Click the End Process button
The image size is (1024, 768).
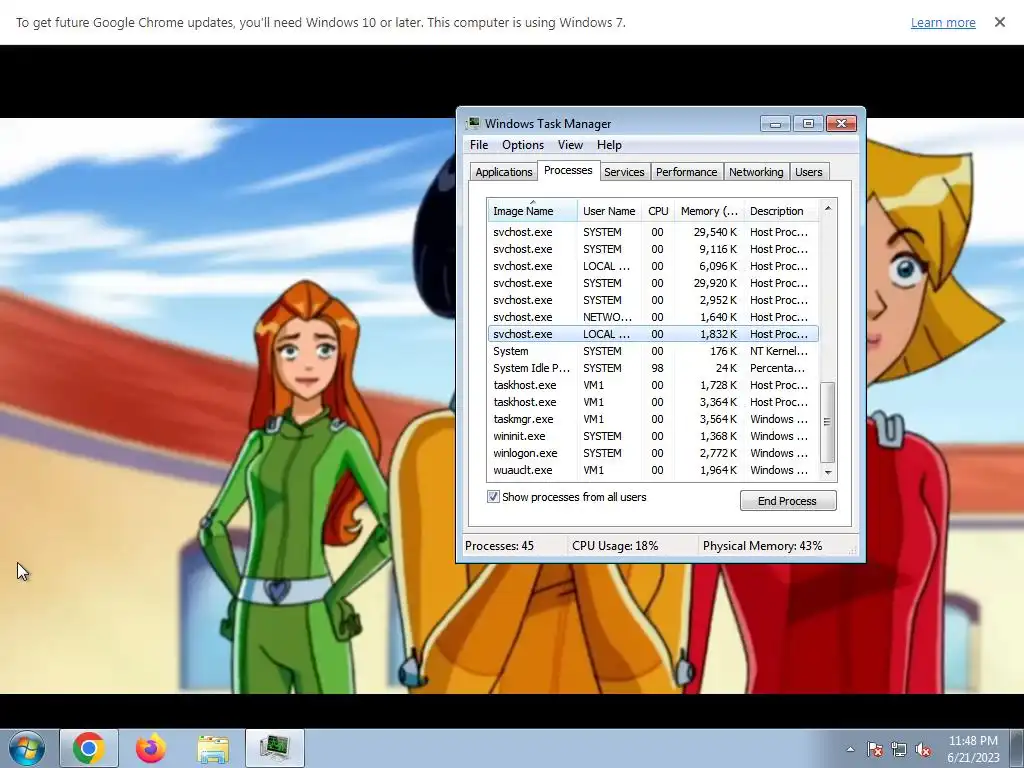pyautogui.click(x=788, y=501)
